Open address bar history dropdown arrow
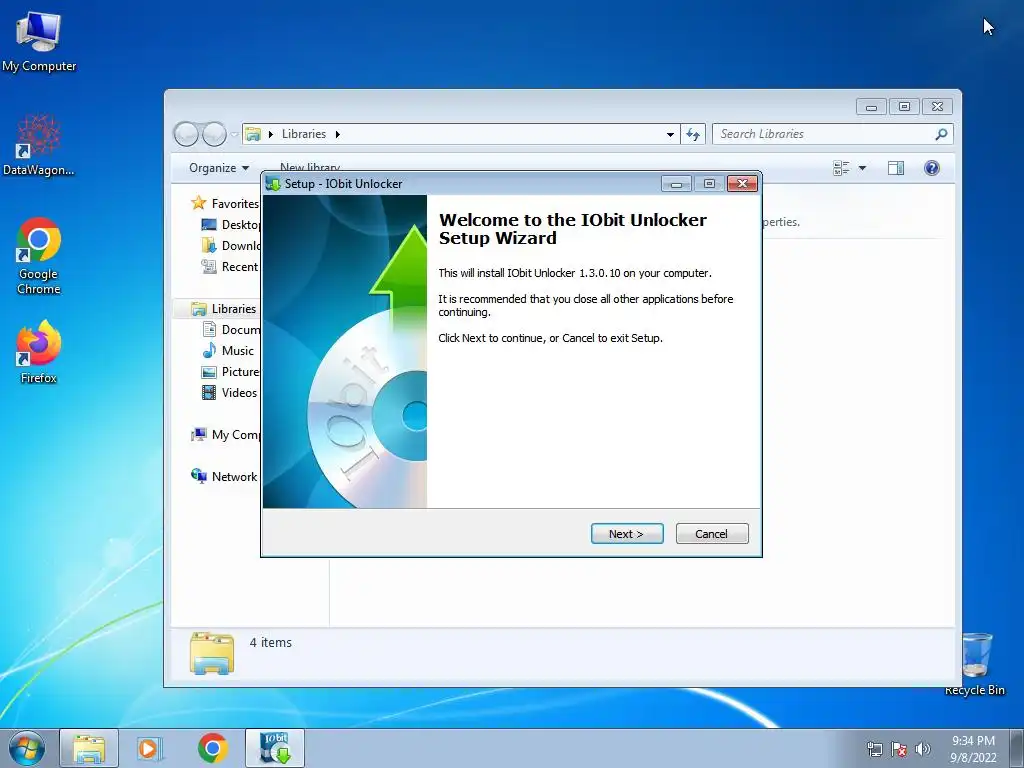The width and height of the screenshot is (1024, 768). coord(670,134)
